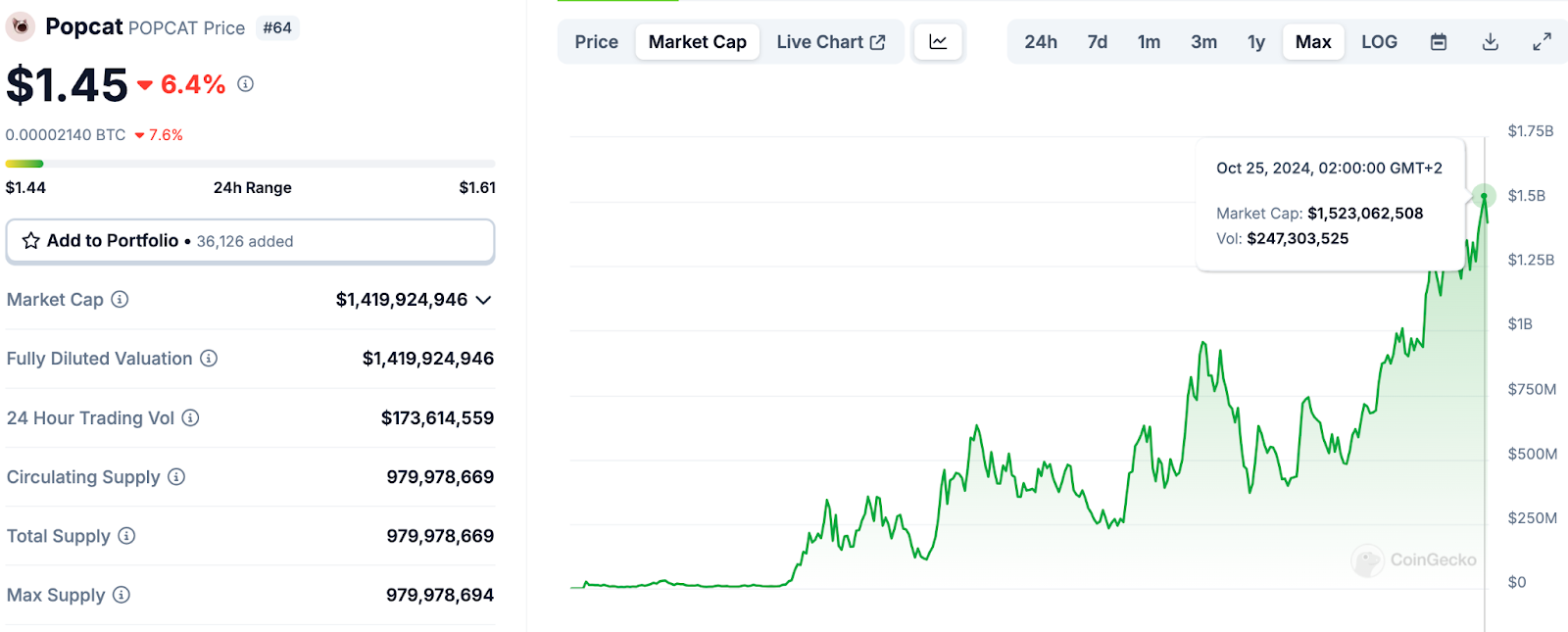The height and width of the screenshot is (632, 1568).
Task: Open Live Chart external link
Action: (x=831, y=42)
